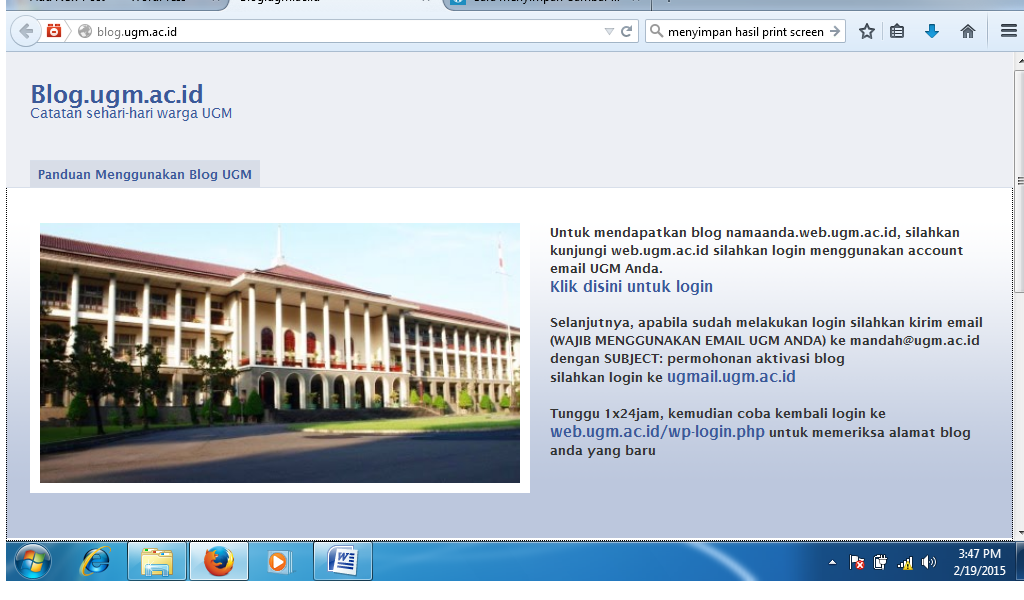This screenshot has width=1024, height=600.
Task: Click the search magnifier icon
Action: click(x=656, y=31)
